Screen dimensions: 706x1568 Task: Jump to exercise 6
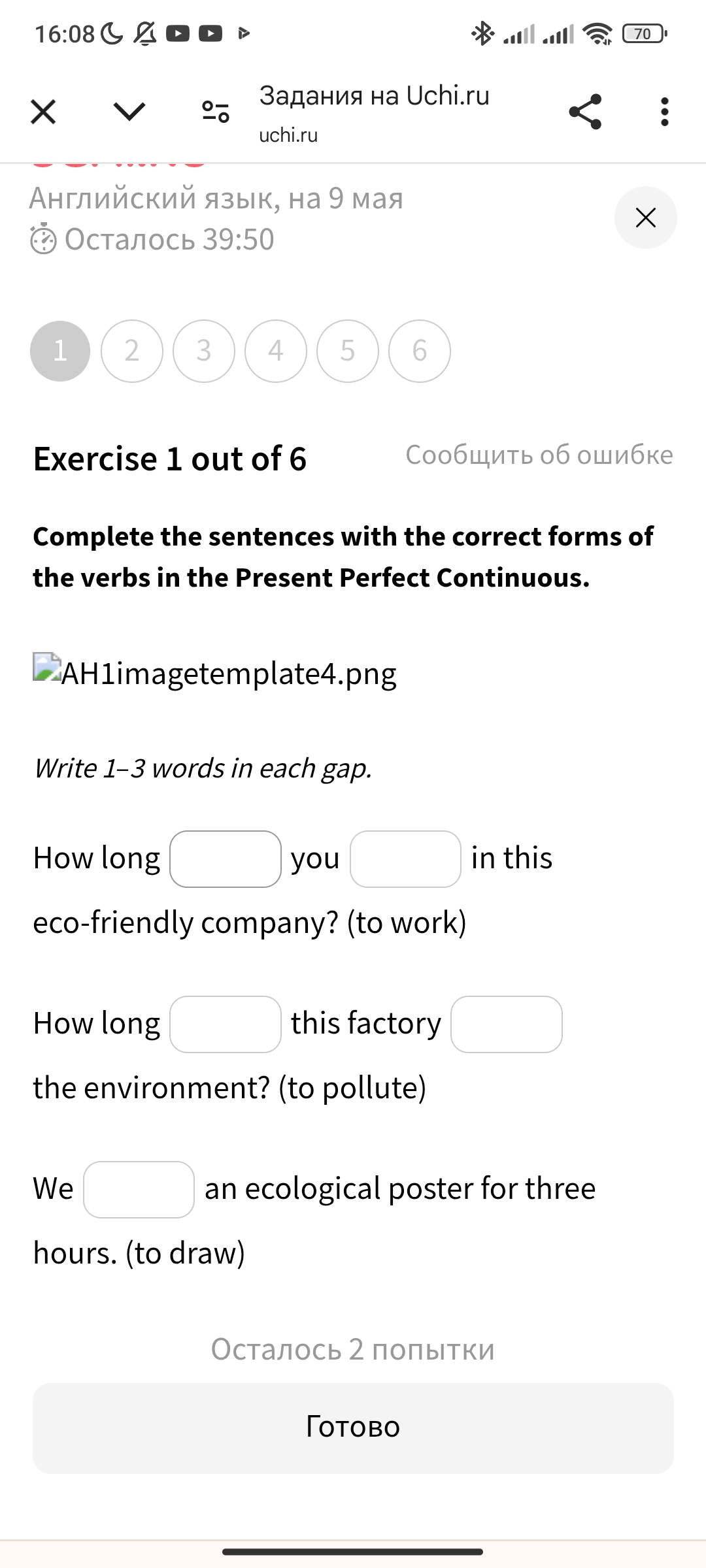click(420, 351)
